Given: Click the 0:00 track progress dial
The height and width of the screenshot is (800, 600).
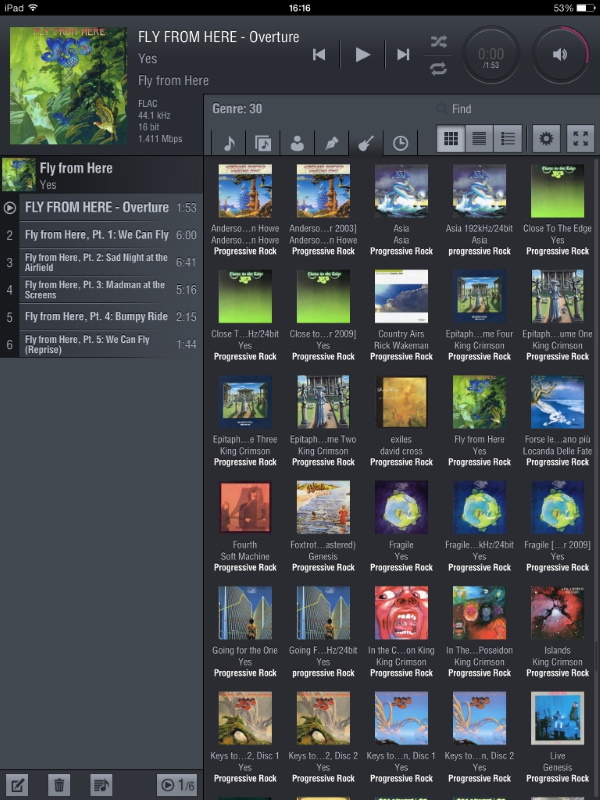Looking at the screenshot, I should (x=491, y=56).
